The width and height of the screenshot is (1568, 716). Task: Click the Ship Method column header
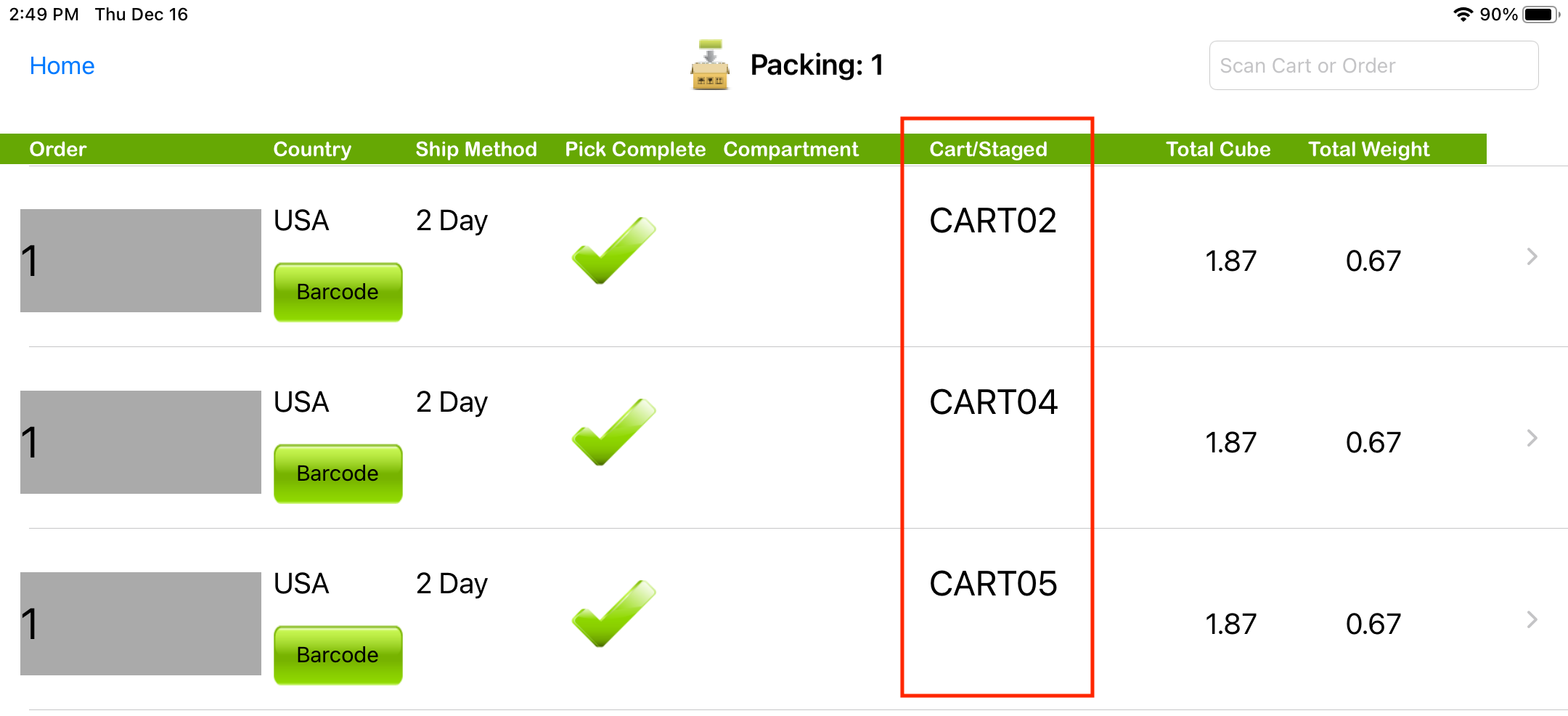(476, 149)
